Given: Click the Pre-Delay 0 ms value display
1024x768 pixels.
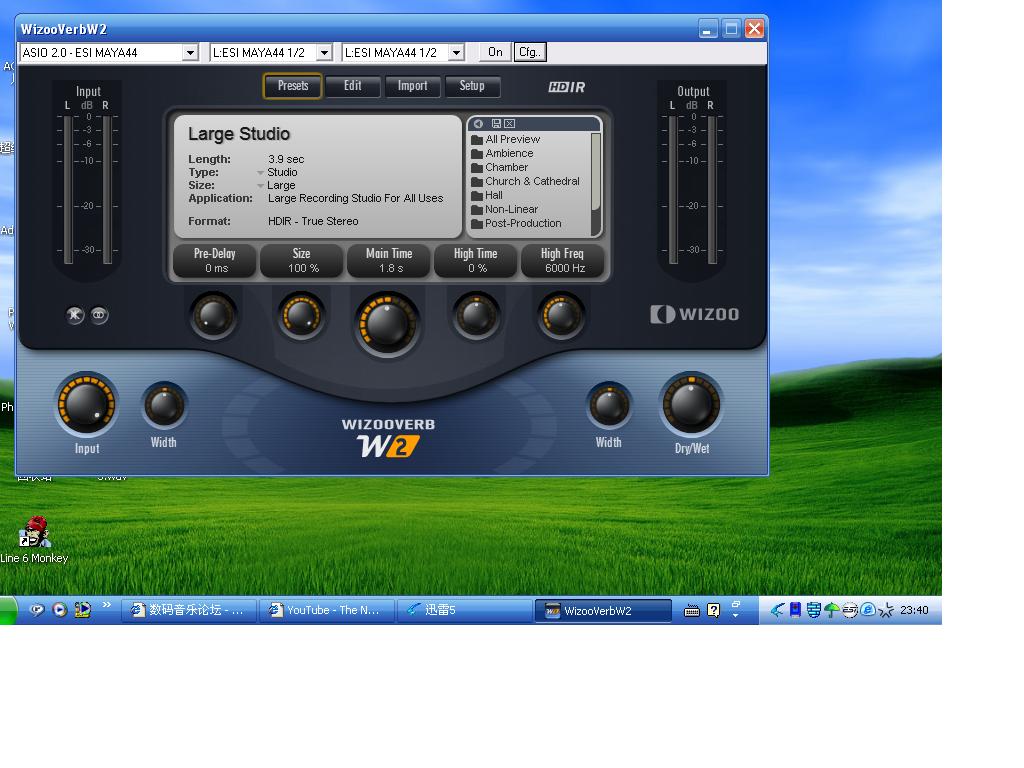Looking at the screenshot, I should (215, 261).
